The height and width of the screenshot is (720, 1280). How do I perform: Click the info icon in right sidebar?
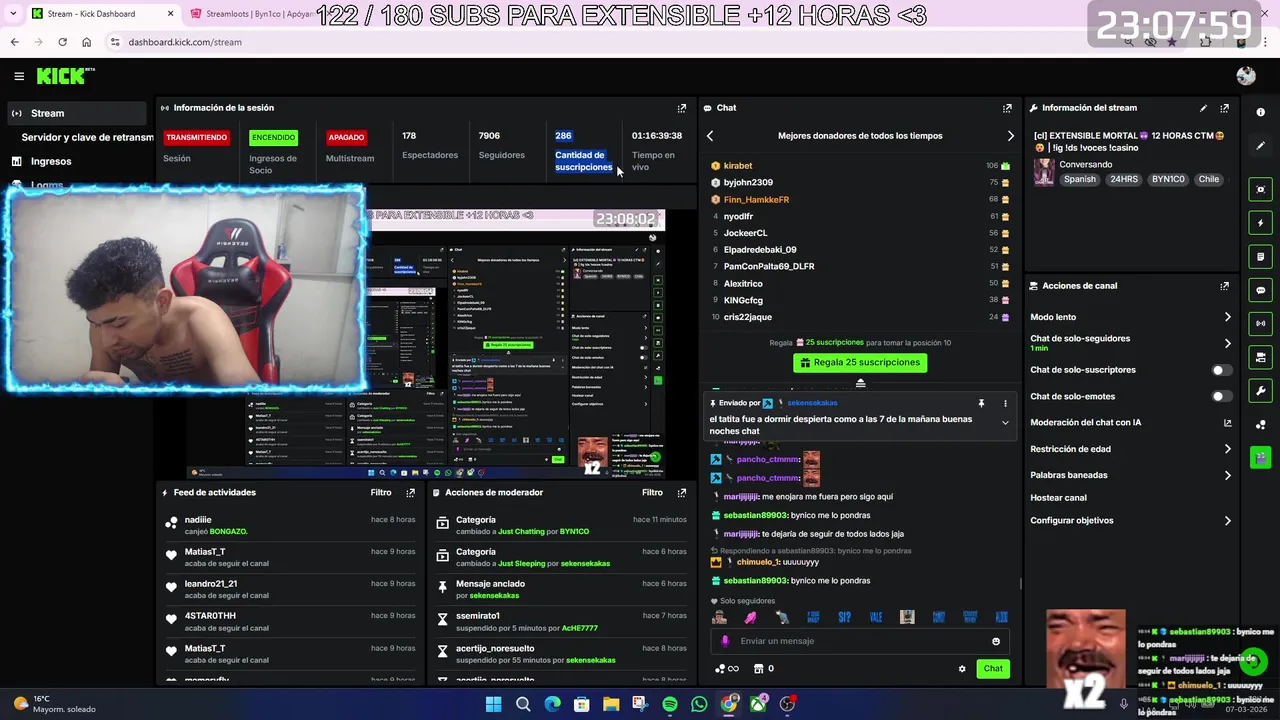point(1260,112)
